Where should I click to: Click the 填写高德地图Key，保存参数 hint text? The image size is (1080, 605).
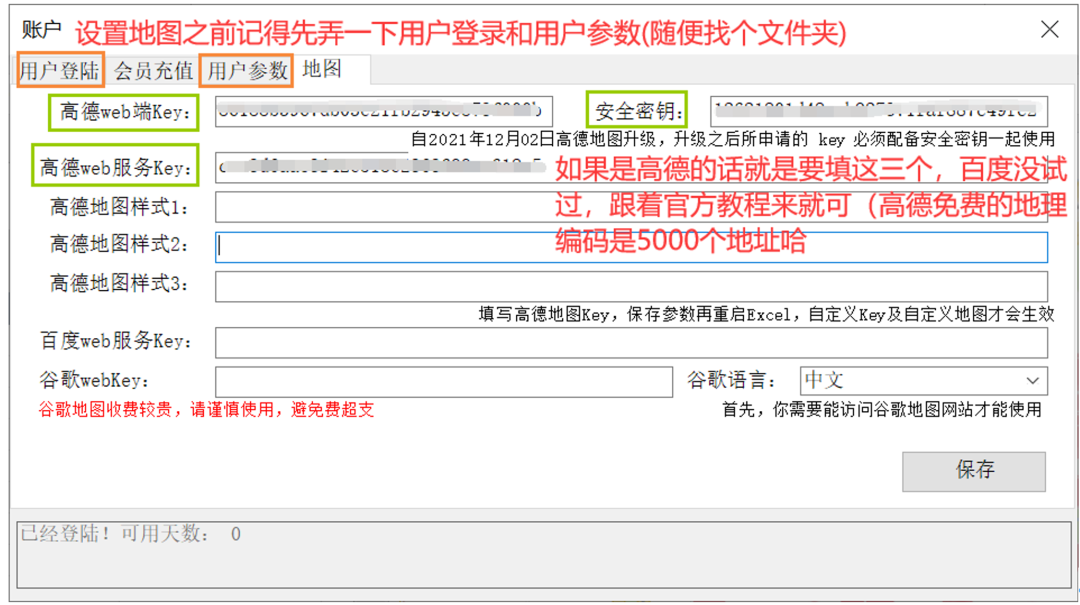766,315
